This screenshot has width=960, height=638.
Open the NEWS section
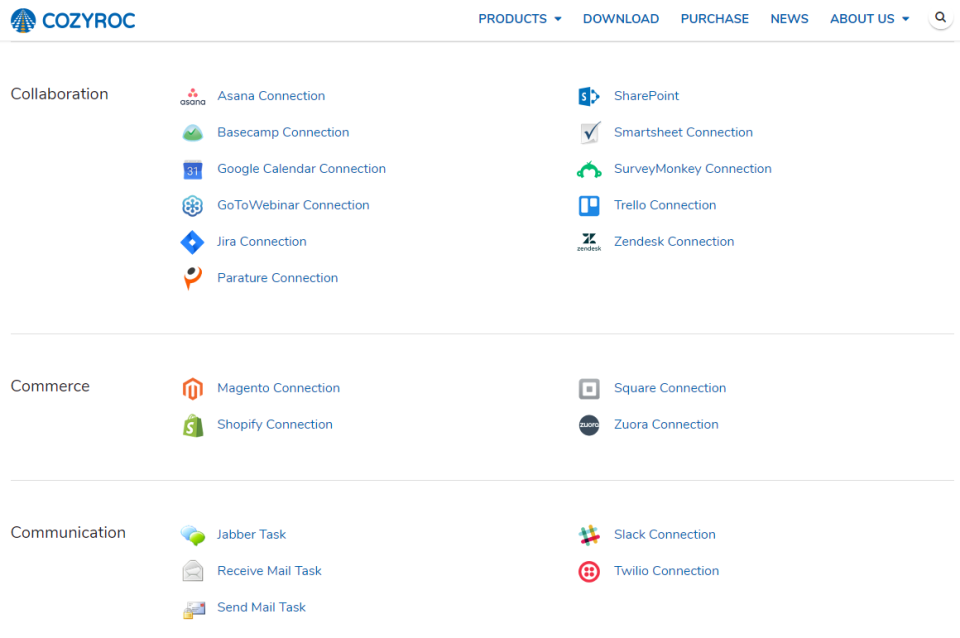pos(789,18)
